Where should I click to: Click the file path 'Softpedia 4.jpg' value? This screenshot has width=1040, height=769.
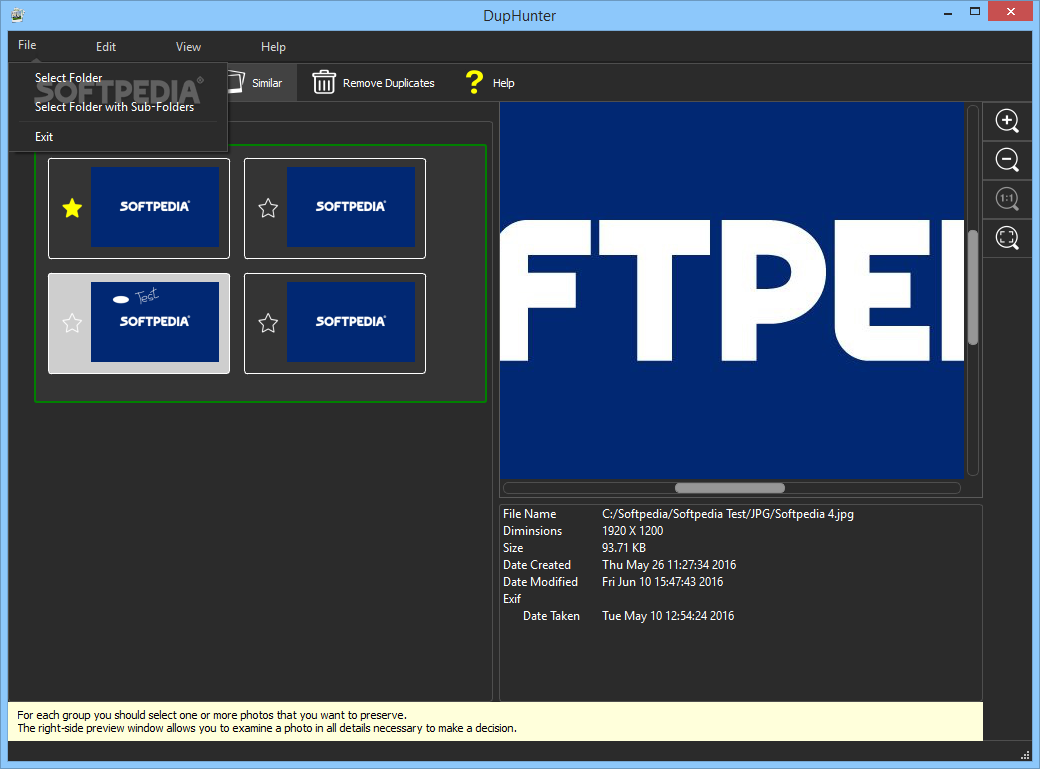tap(728, 514)
